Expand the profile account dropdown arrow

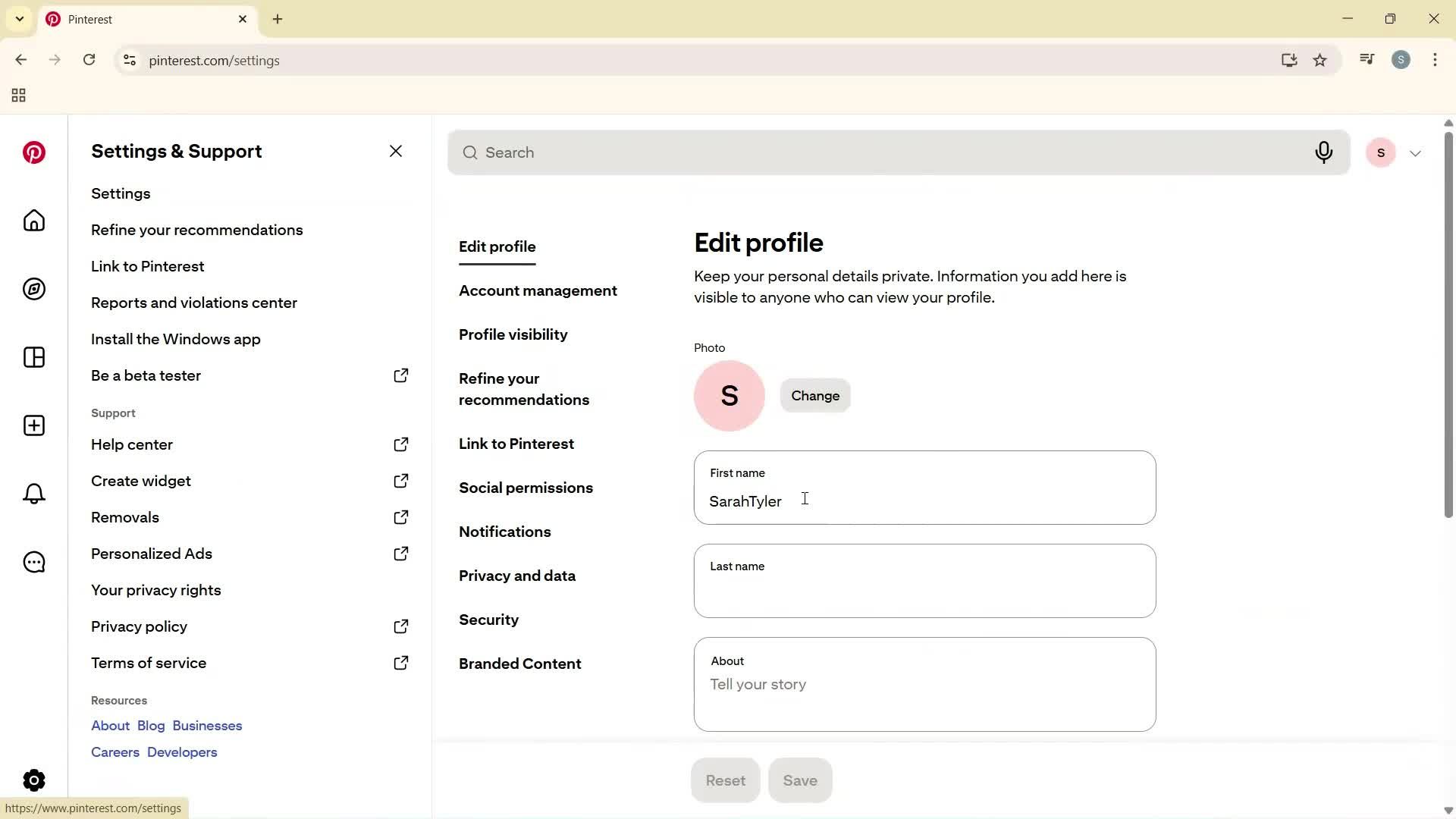click(1416, 152)
